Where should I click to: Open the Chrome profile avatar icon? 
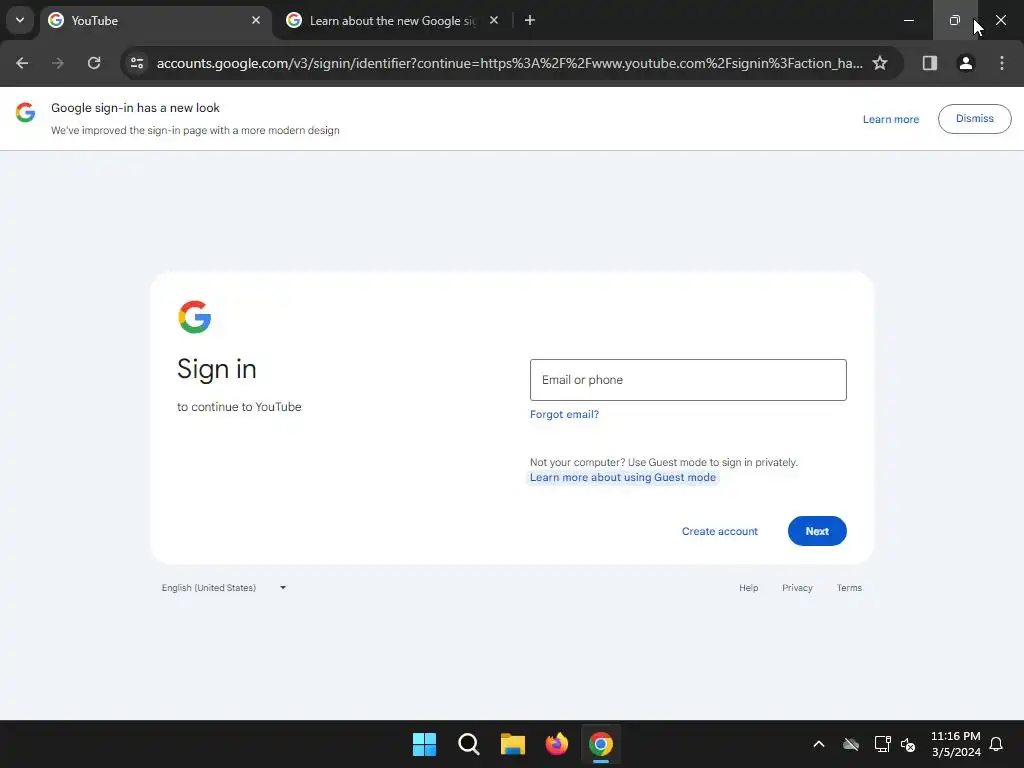(x=965, y=63)
